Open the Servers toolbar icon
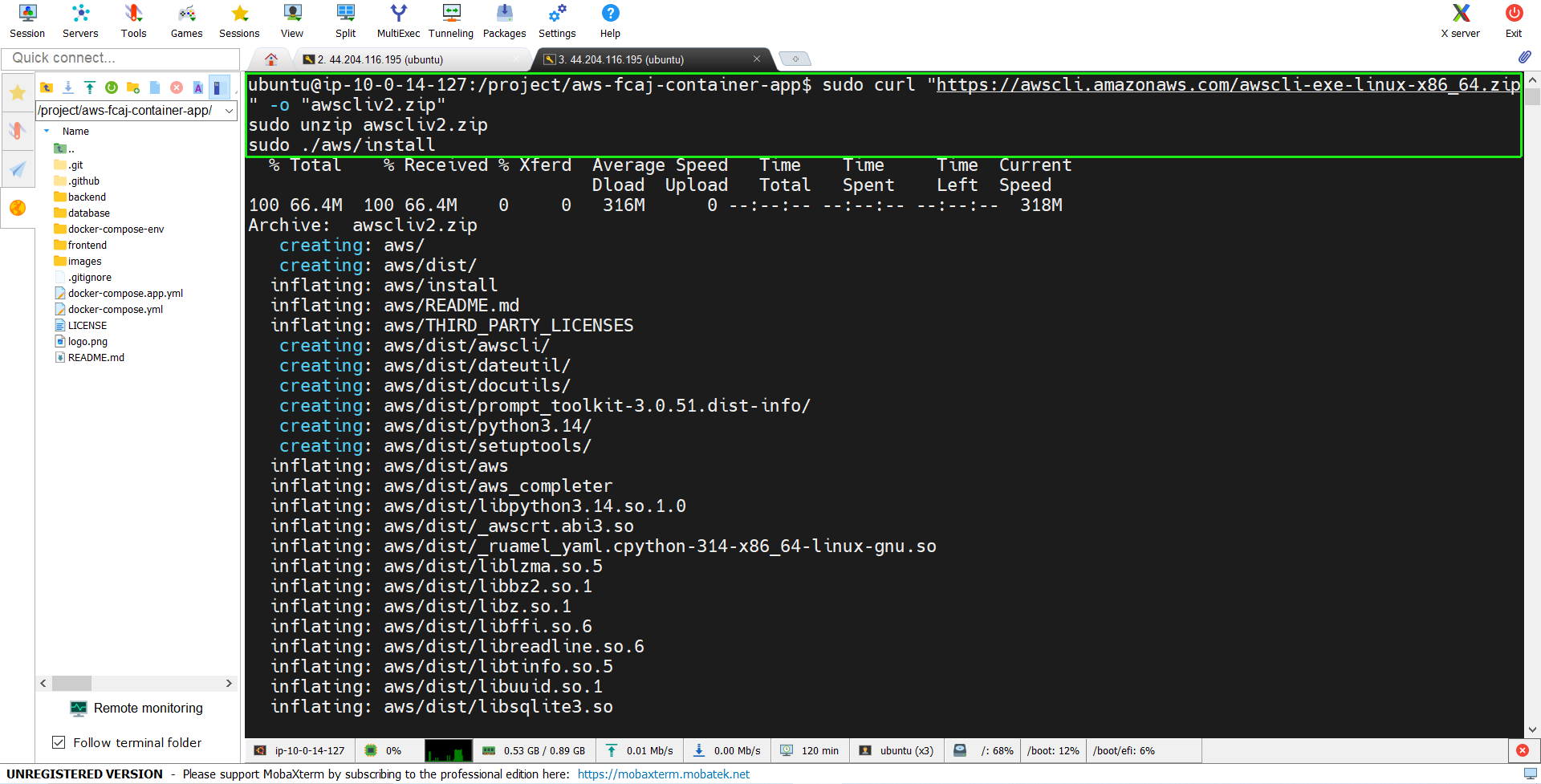1541x784 pixels. tap(80, 21)
